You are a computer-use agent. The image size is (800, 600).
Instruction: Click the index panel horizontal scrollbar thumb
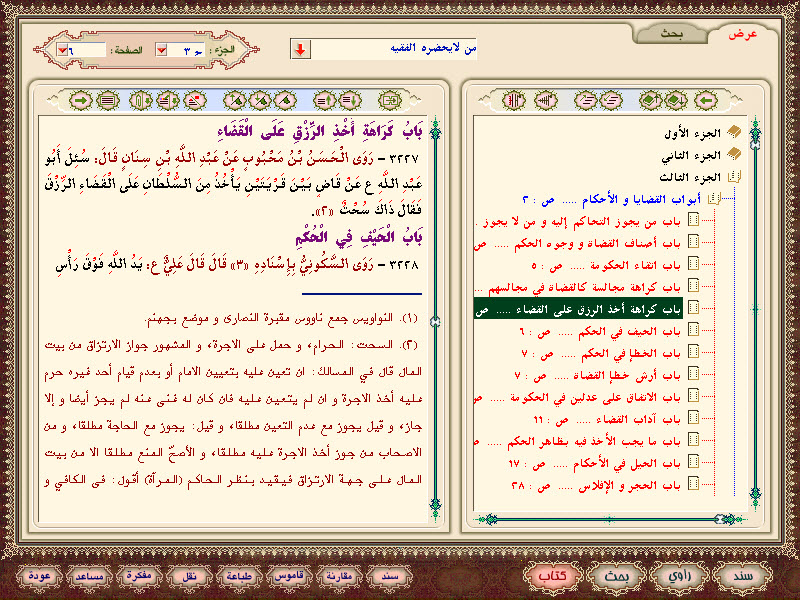[720, 519]
